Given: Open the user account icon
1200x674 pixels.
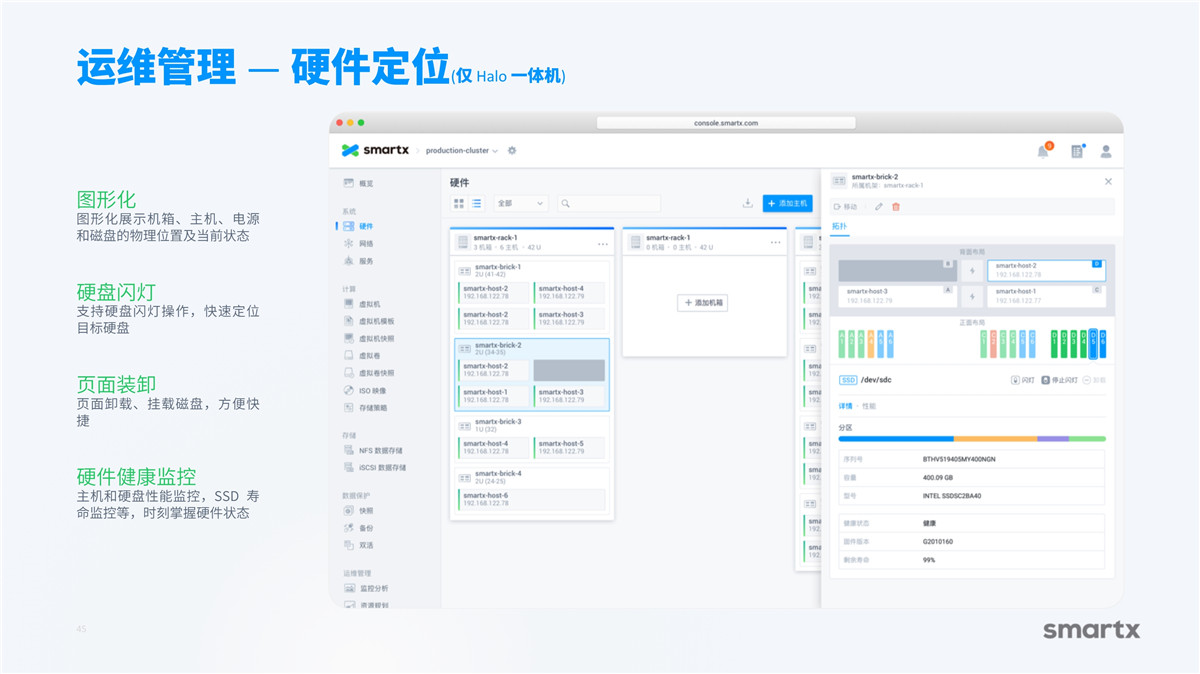Looking at the screenshot, I should click(1106, 151).
